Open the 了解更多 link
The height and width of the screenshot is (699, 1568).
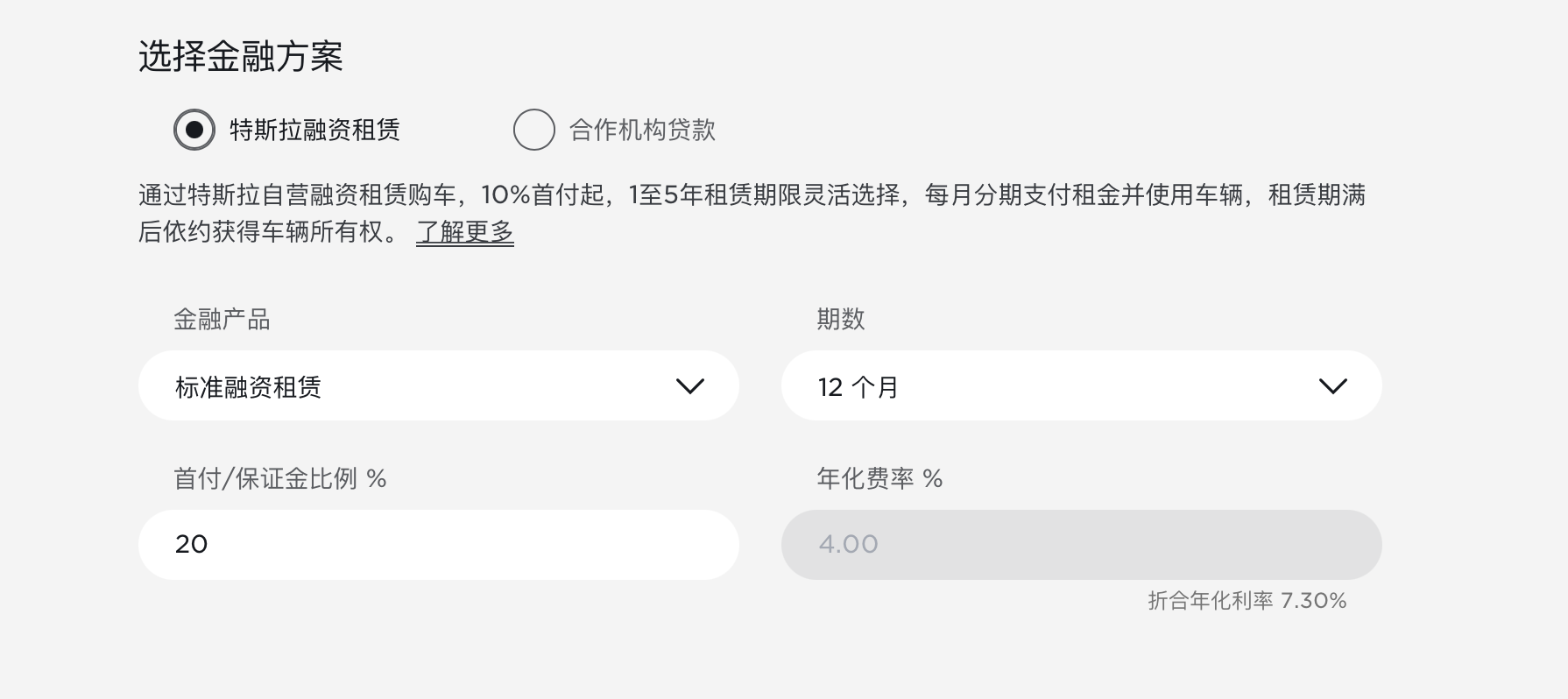464,232
